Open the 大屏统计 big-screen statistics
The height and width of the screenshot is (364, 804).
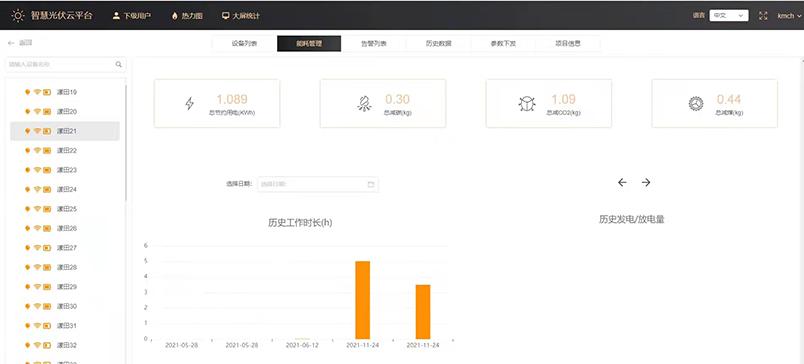(240, 16)
